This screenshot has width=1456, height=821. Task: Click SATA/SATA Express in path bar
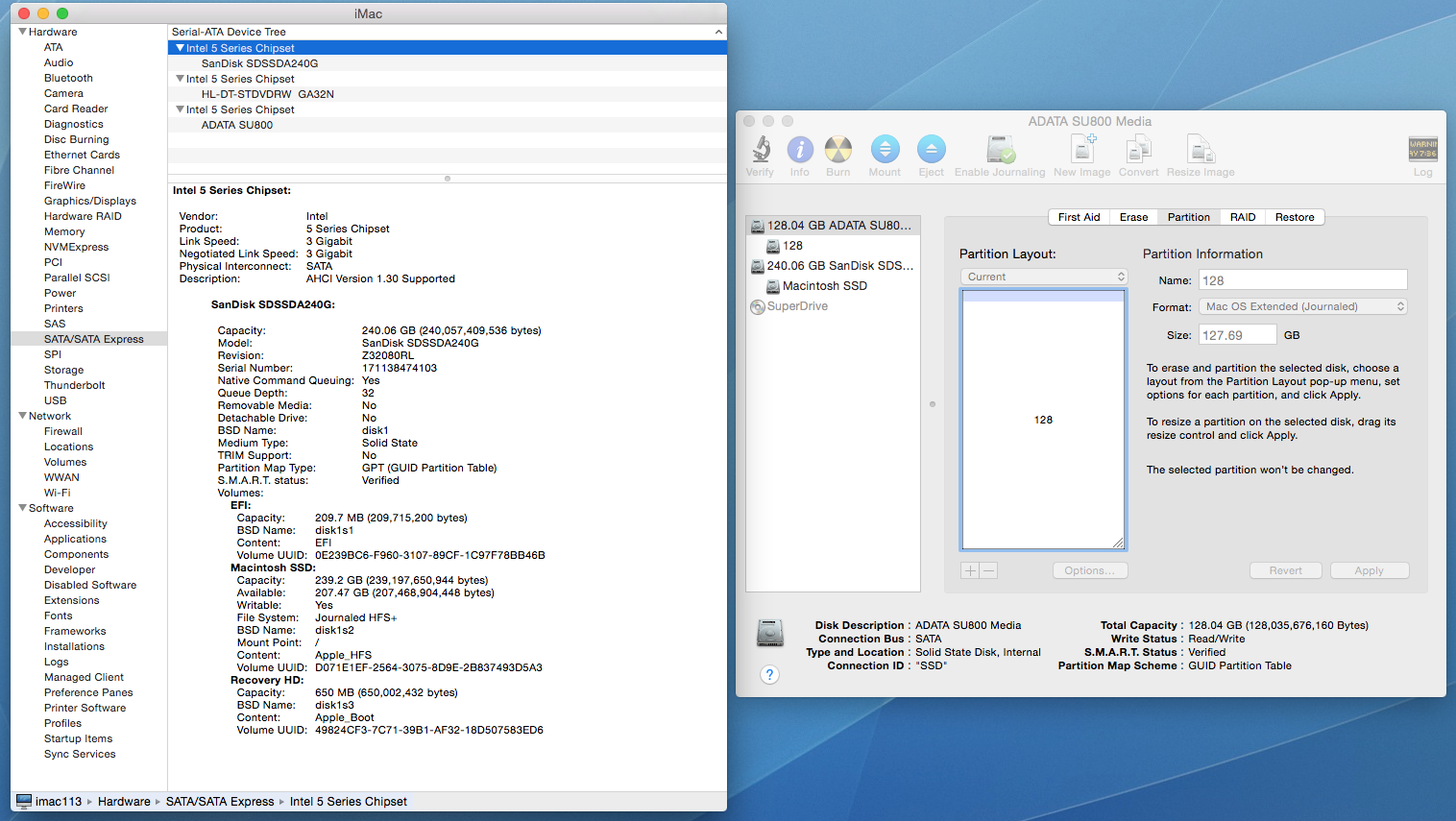pos(220,801)
